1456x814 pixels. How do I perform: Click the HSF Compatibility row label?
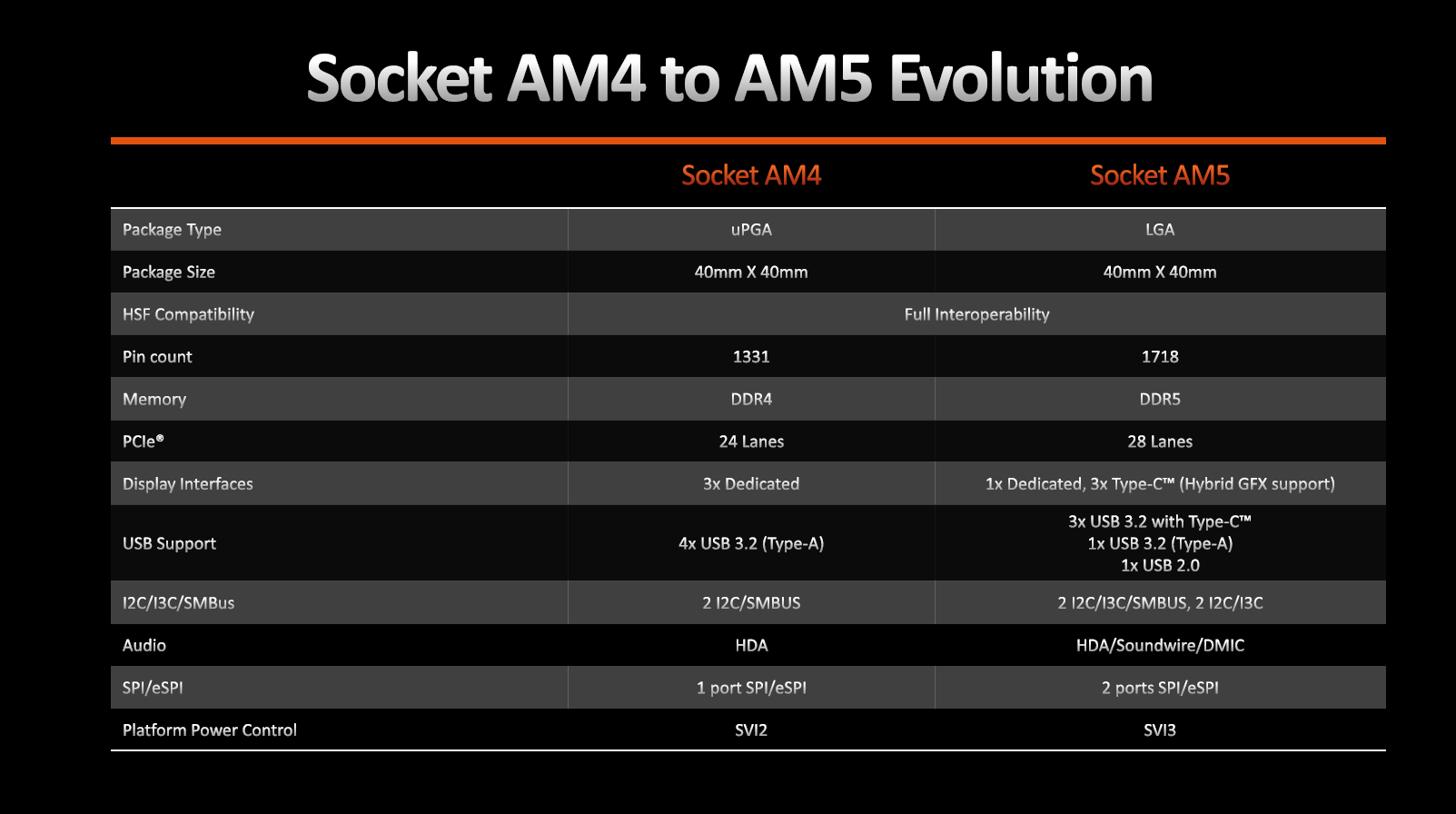point(188,314)
